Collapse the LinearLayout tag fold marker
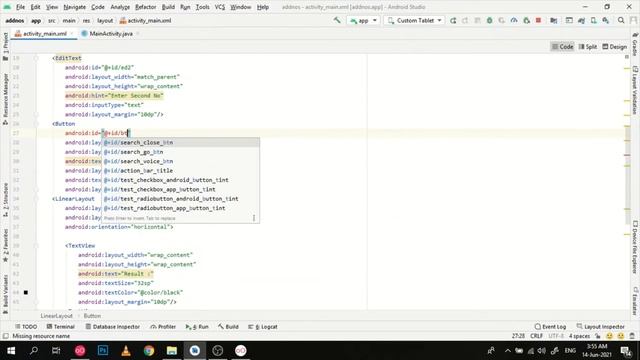The image size is (640, 360). coord(36,199)
